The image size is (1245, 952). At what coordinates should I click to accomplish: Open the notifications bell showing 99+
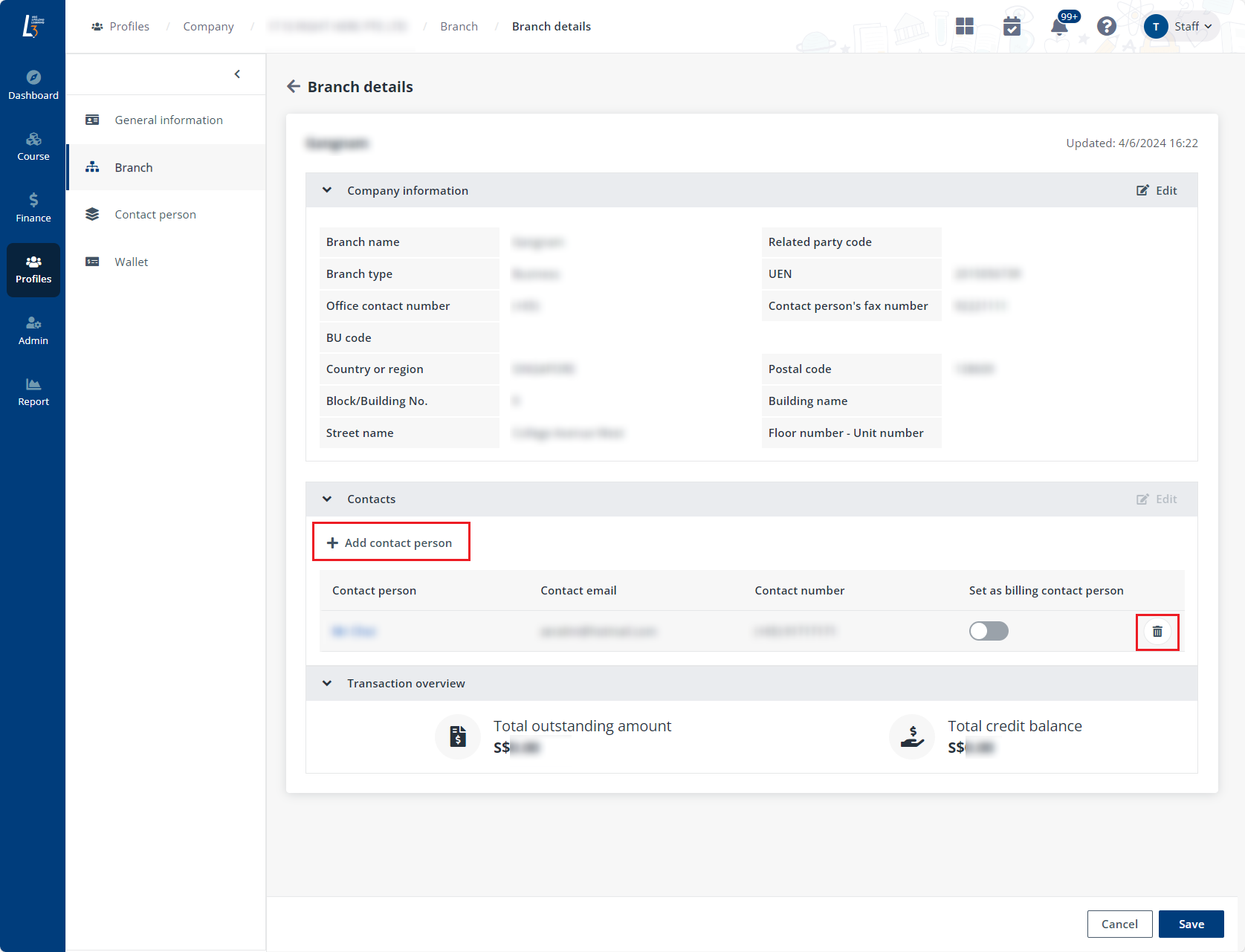(x=1059, y=27)
